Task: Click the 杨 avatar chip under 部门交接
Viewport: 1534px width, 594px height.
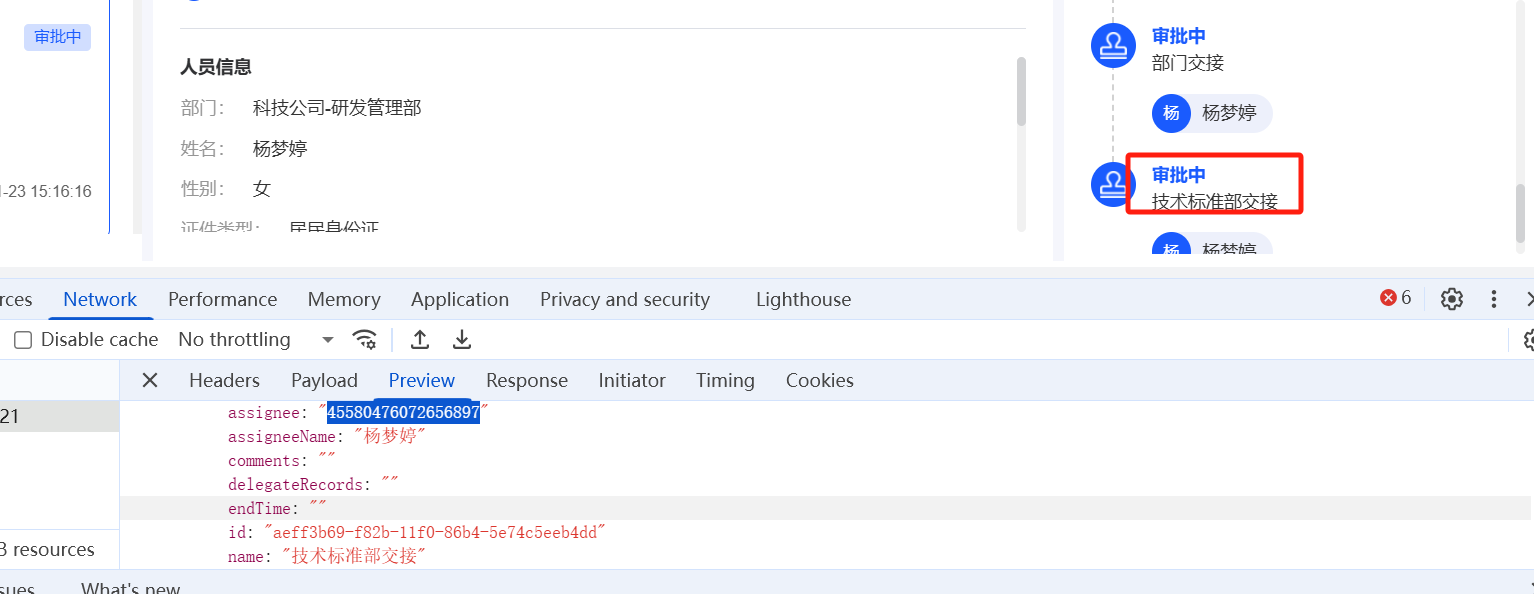Action: (x=1172, y=113)
